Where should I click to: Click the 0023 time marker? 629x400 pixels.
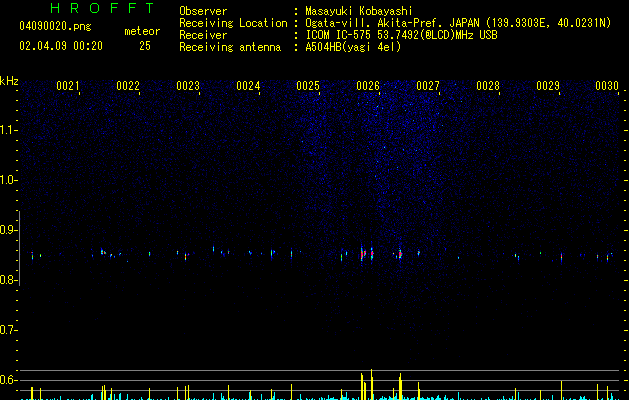click(x=188, y=86)
